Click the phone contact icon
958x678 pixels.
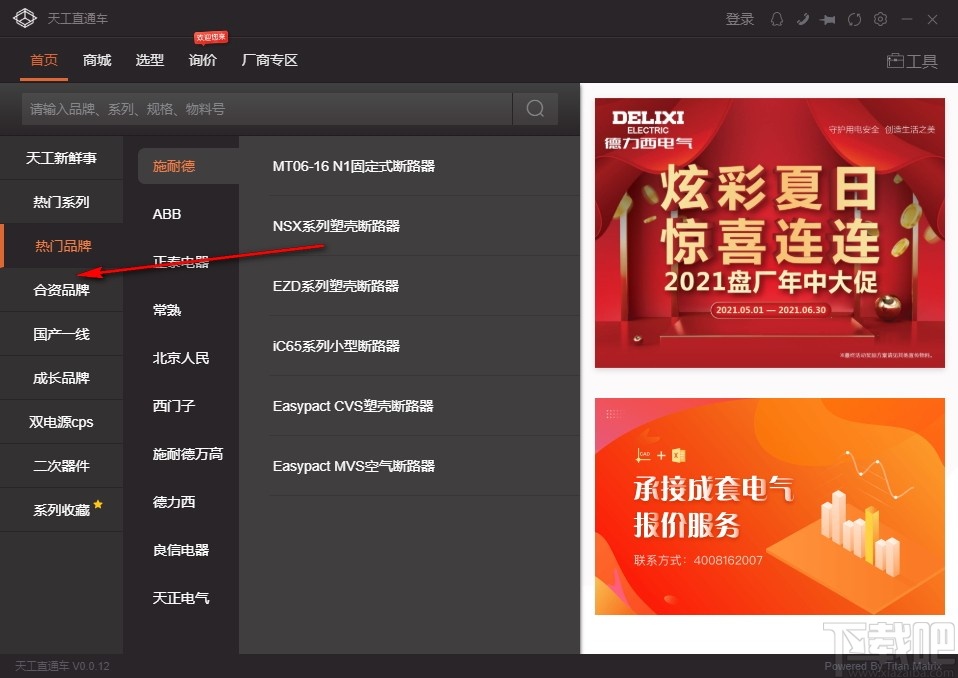tap(803, 19)
